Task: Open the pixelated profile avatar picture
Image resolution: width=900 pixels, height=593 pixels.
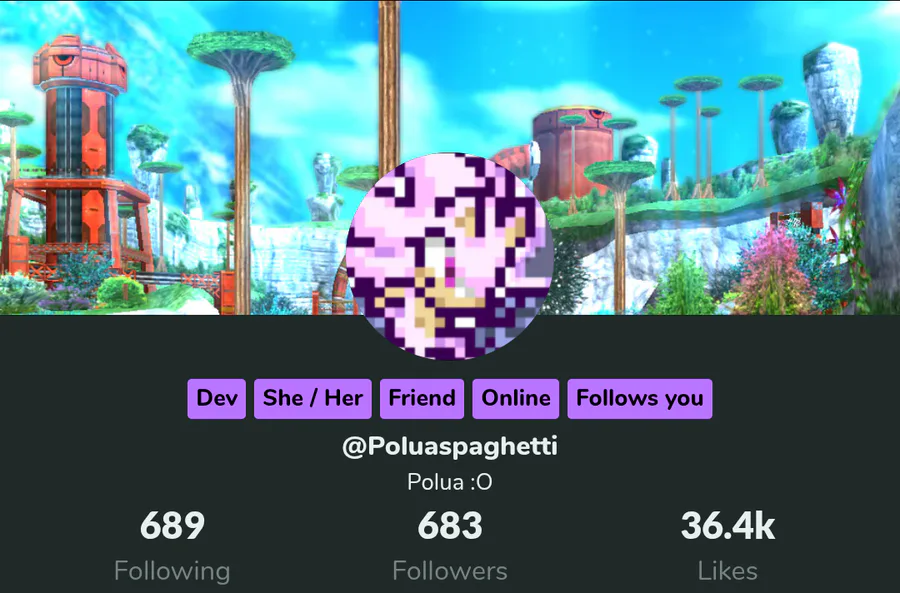Action: (x=449, y=256)
